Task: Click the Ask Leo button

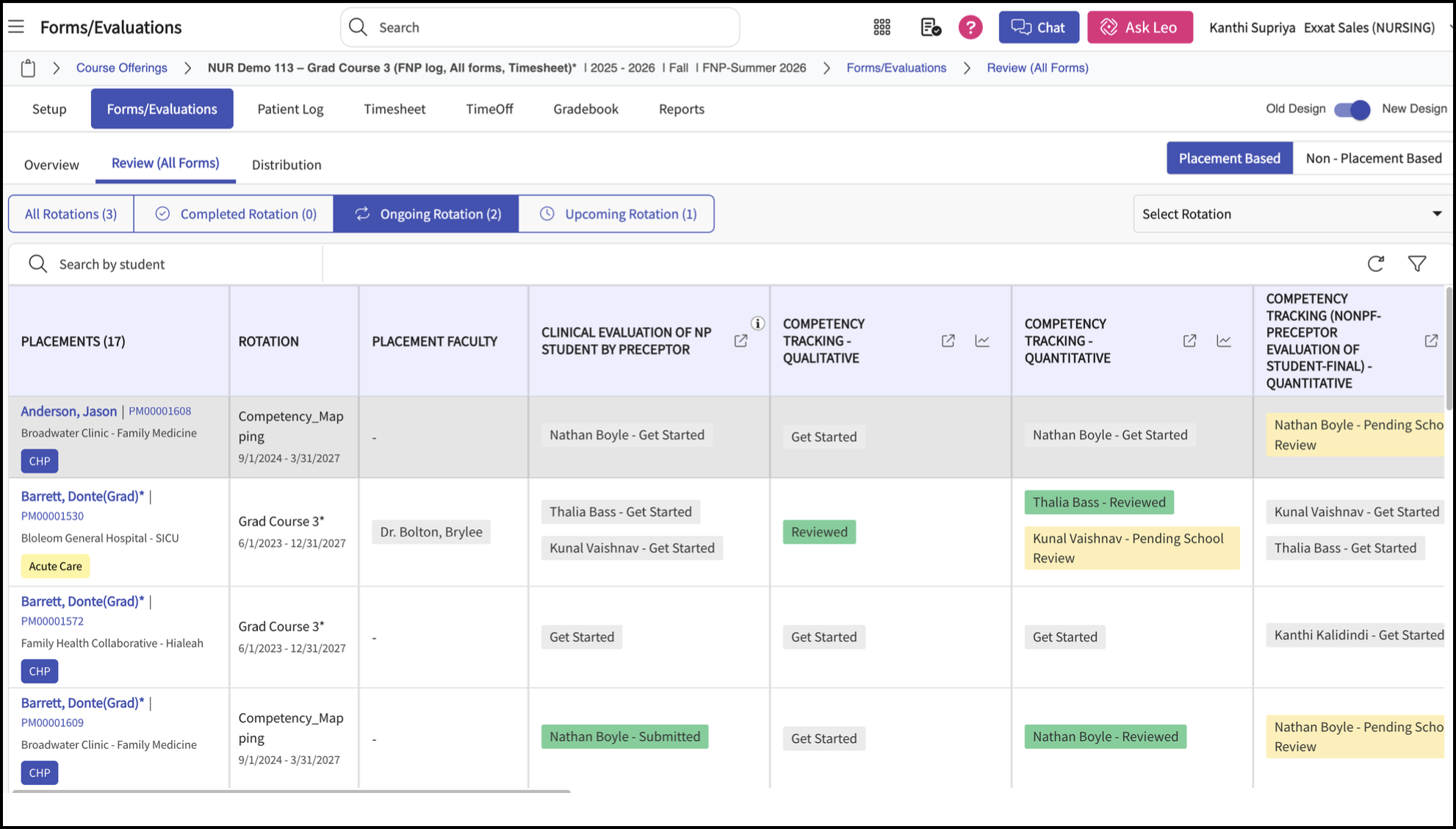Action: (x=1139, y=27)
